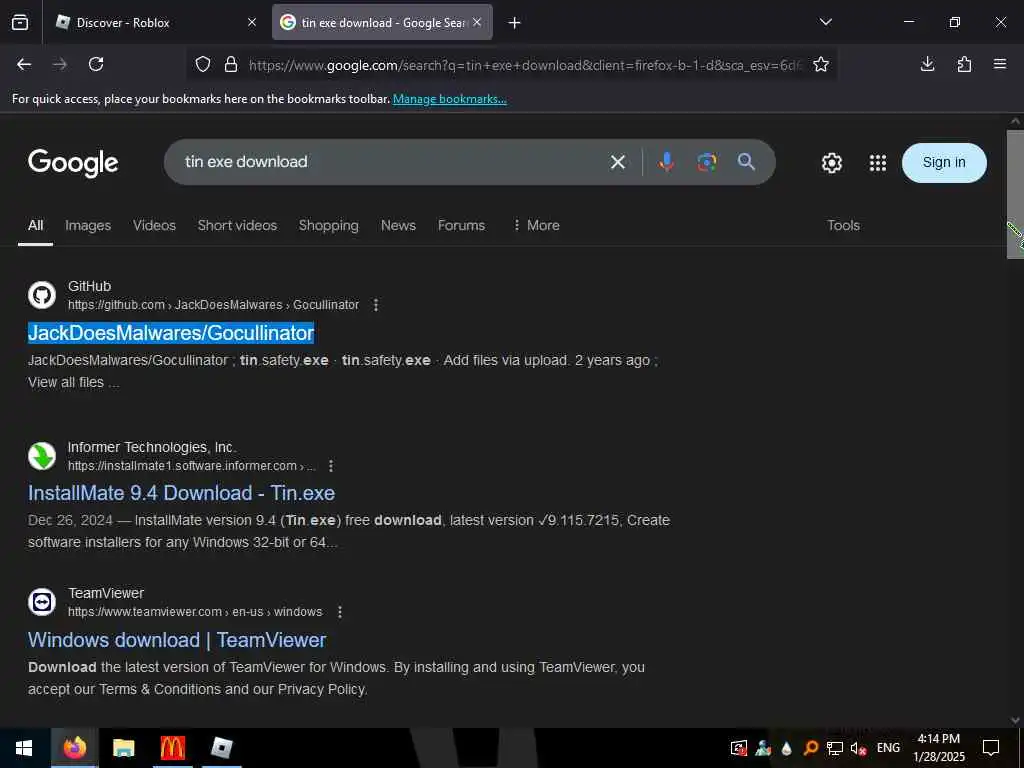
Task: Go forward one page
Action: (60, 64)
